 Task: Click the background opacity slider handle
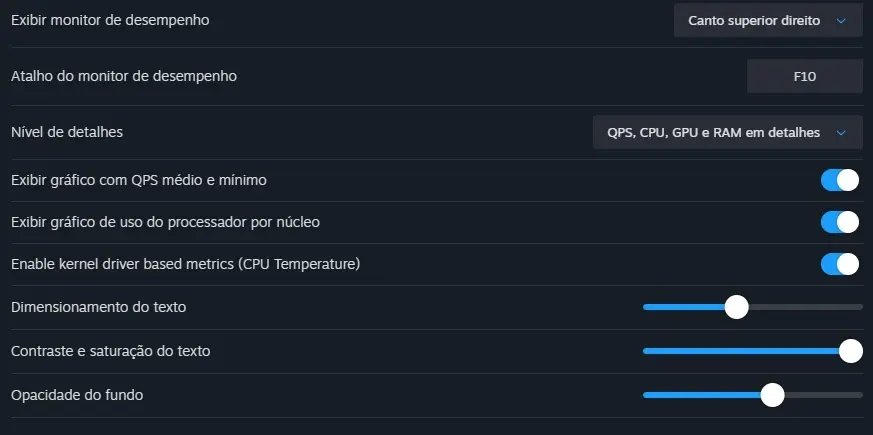[772, 395]
